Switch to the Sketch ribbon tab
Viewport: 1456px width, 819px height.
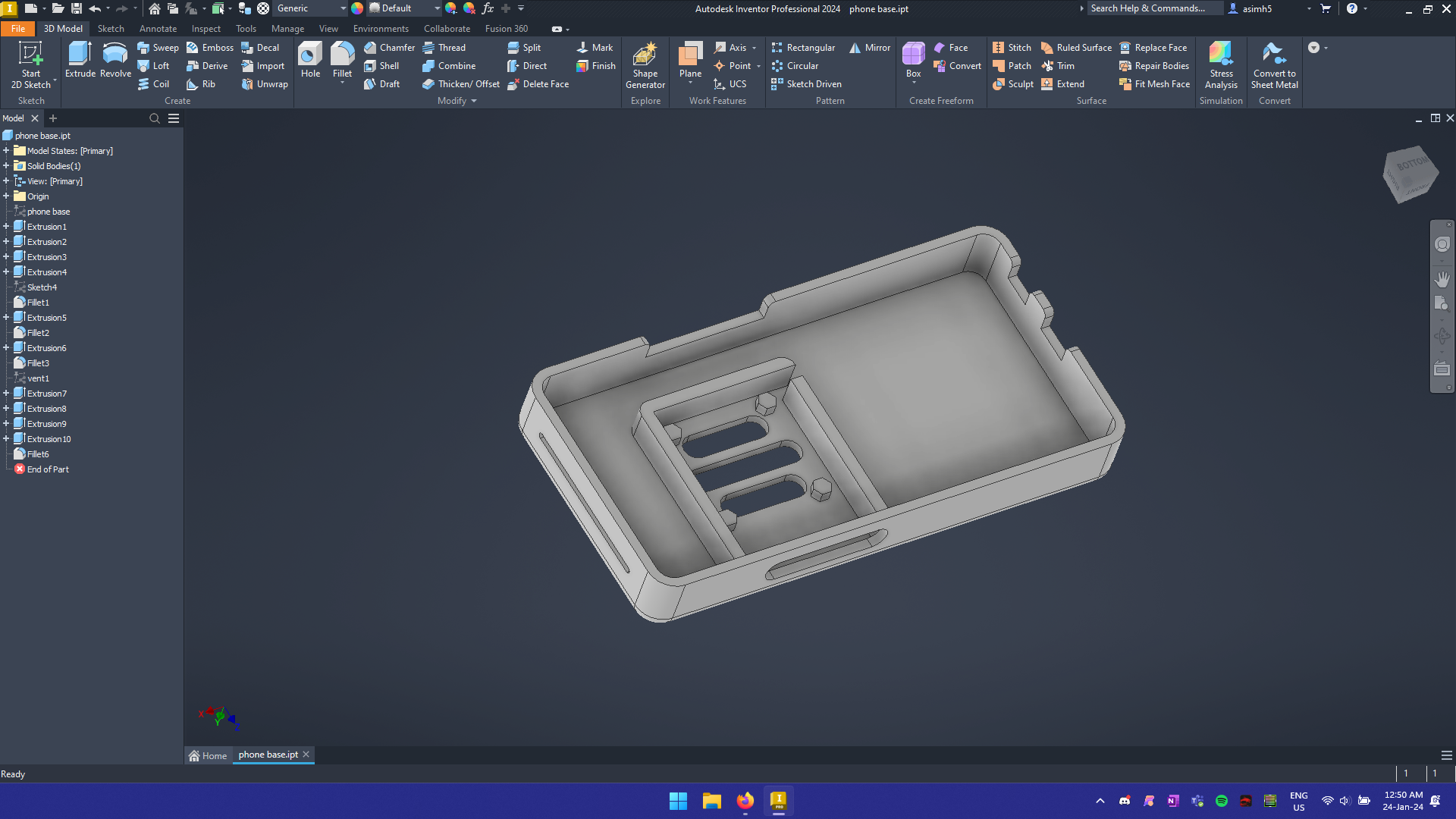(111, 29)
